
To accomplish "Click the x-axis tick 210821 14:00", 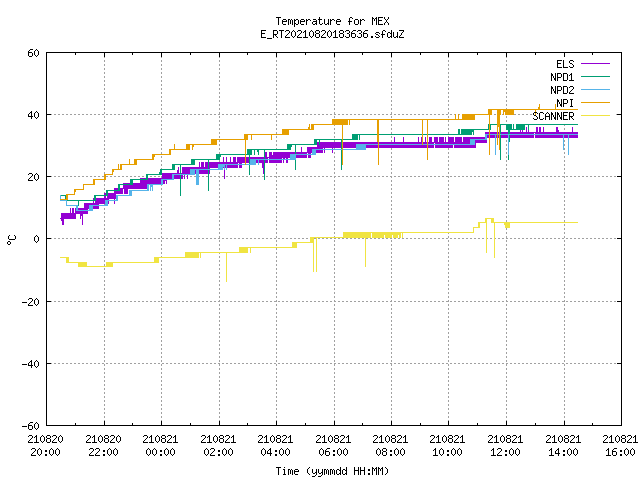I will [x=564, y=446].
